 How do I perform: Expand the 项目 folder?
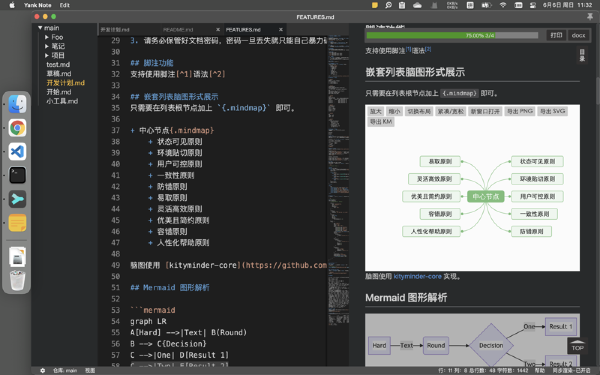(x=47, y=55)
